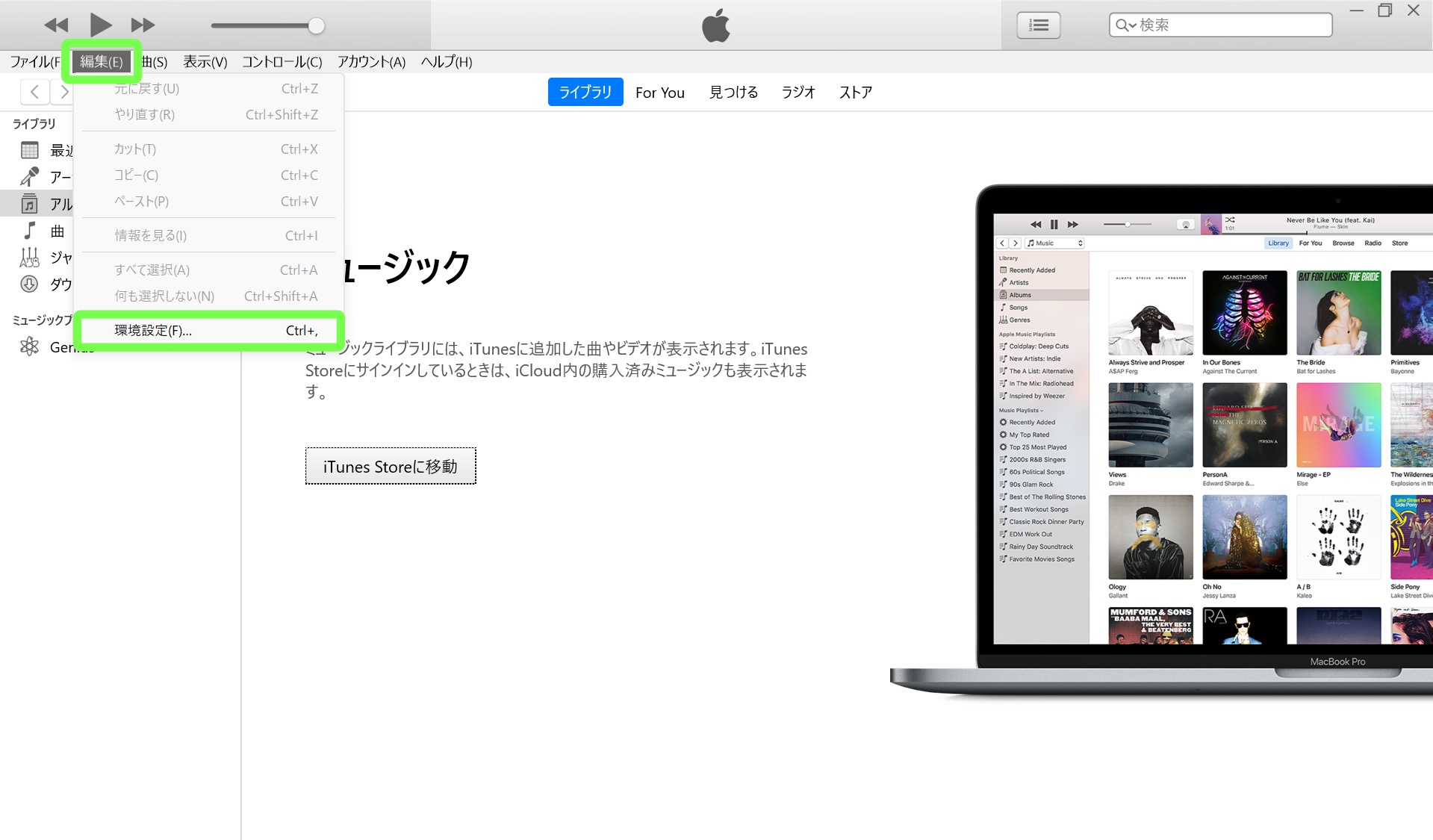This screenshot has height=840, width=1433.
Task: Open the search magnifier dropdown arrow
Action: (1126, 25)
